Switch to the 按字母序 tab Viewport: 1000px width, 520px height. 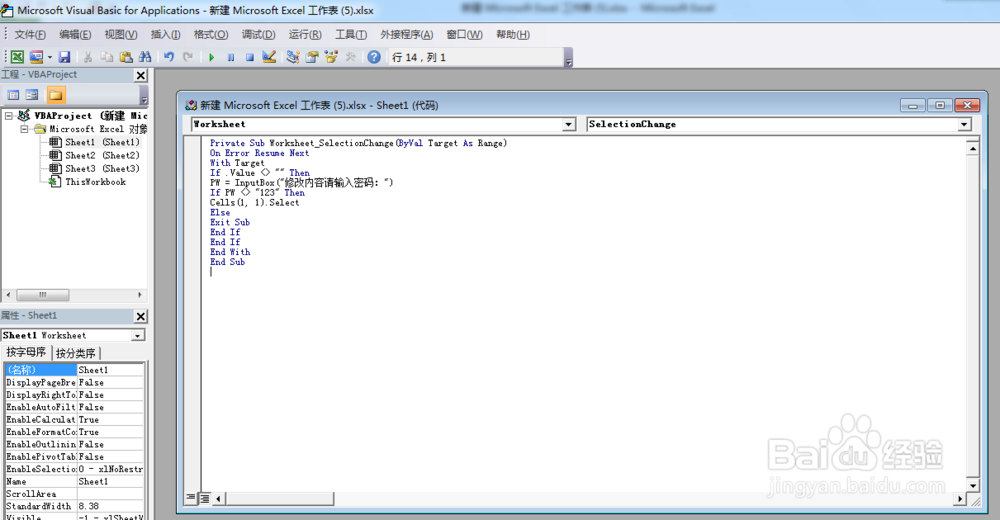tap(26, 353)
